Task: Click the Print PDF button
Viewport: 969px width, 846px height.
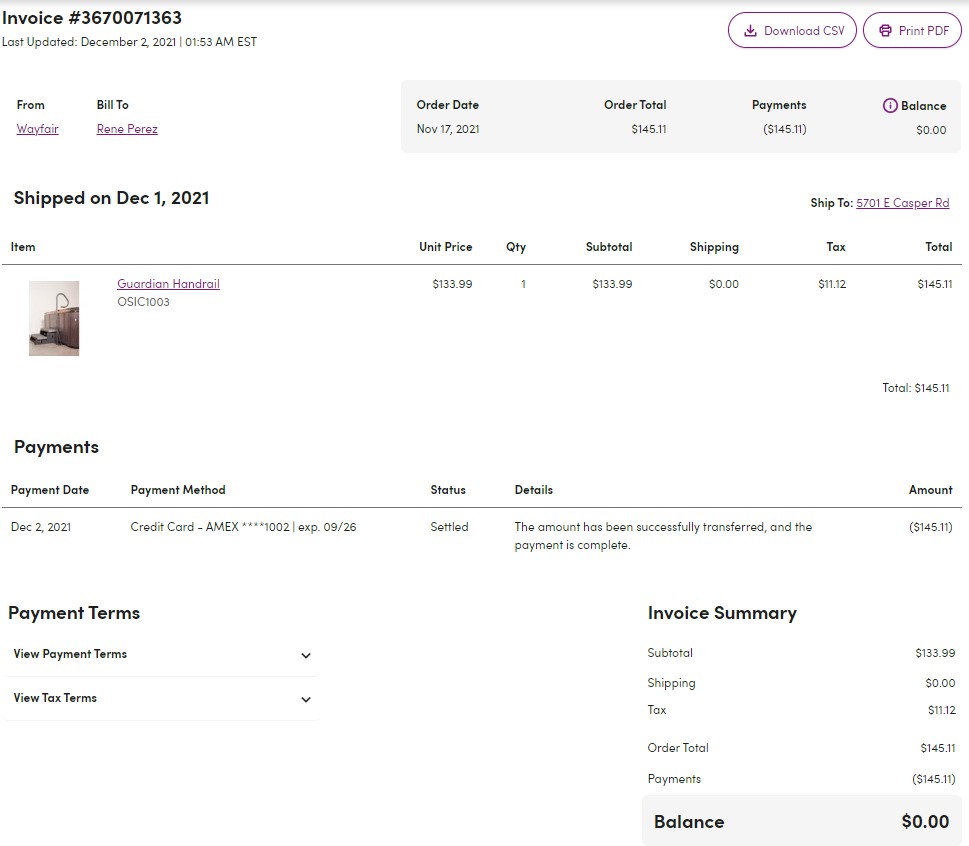Action: click(x=912, y=30)
